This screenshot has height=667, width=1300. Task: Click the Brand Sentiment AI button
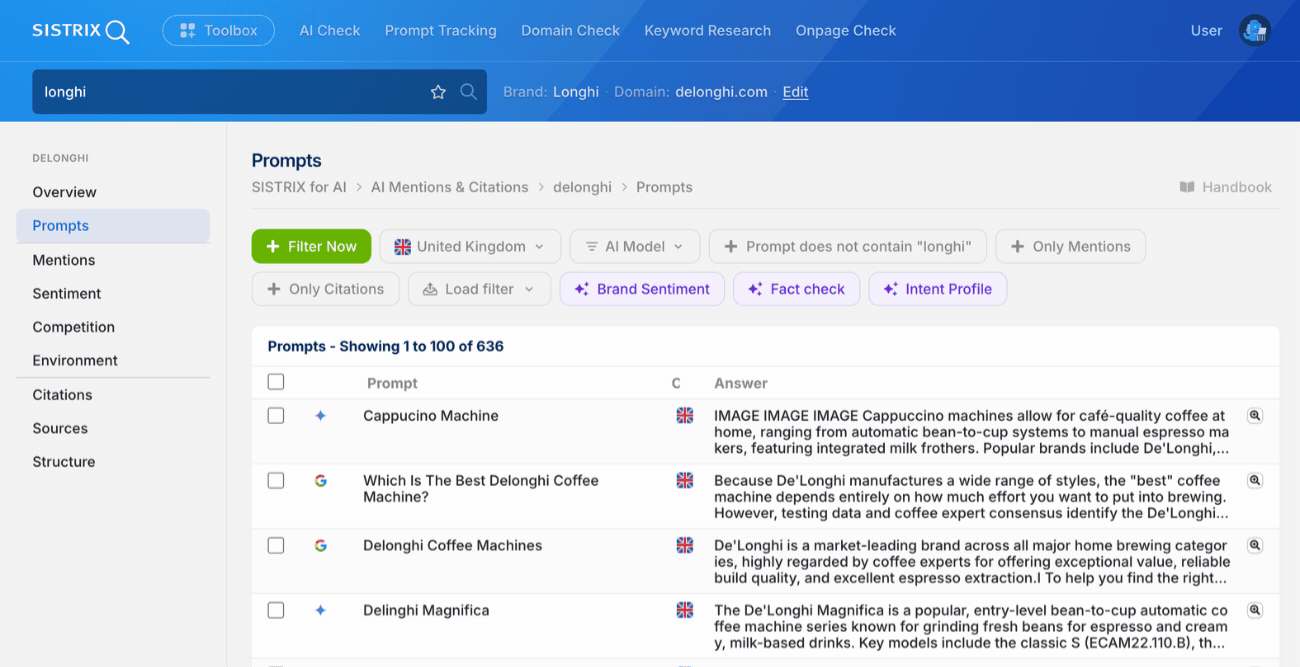[x=642, y=289]
